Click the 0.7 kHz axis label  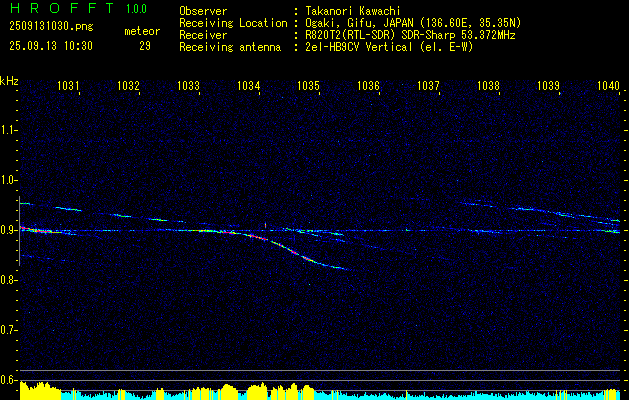pyautogui.click(x=7, y=330)
